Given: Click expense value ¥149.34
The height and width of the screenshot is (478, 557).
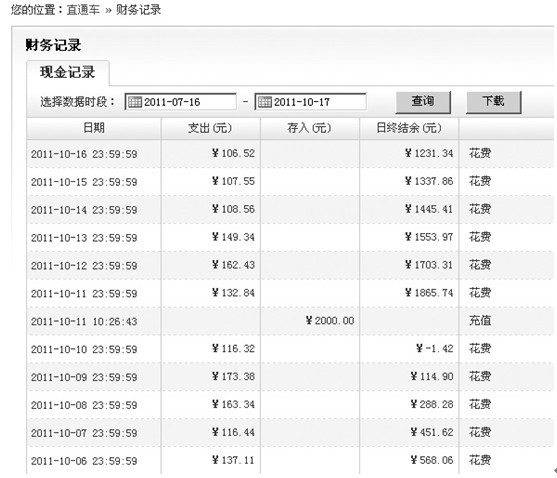Looking at the screenshot, I should tap(233, 237).
